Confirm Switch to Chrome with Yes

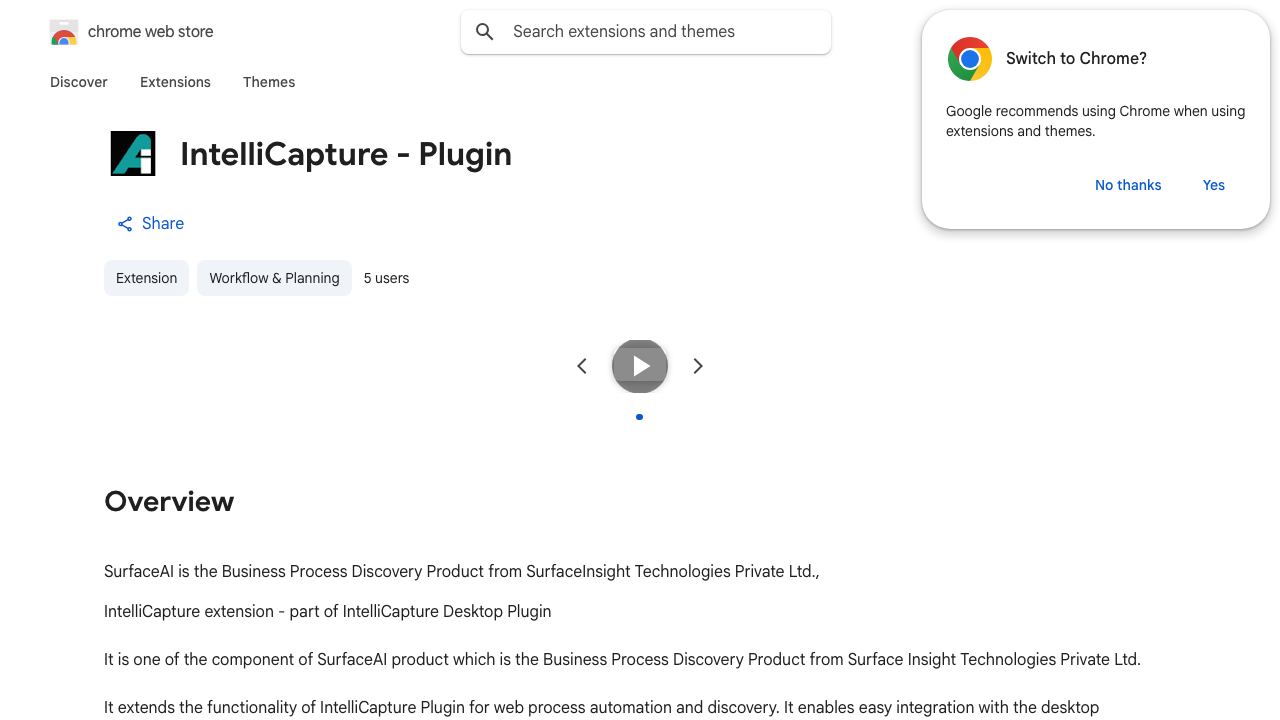[x=1214, y=185]
